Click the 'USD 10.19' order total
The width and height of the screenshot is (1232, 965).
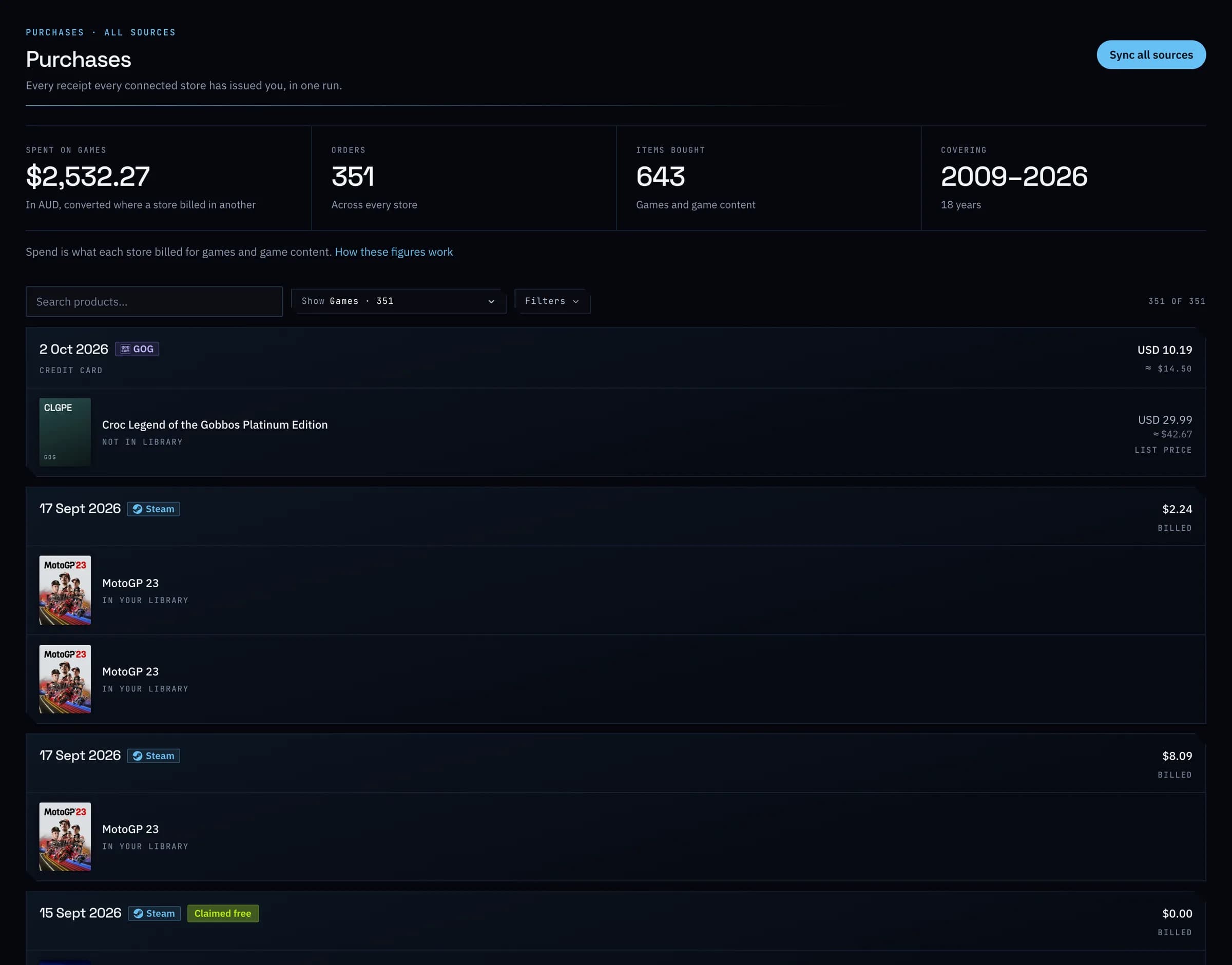1164,350
